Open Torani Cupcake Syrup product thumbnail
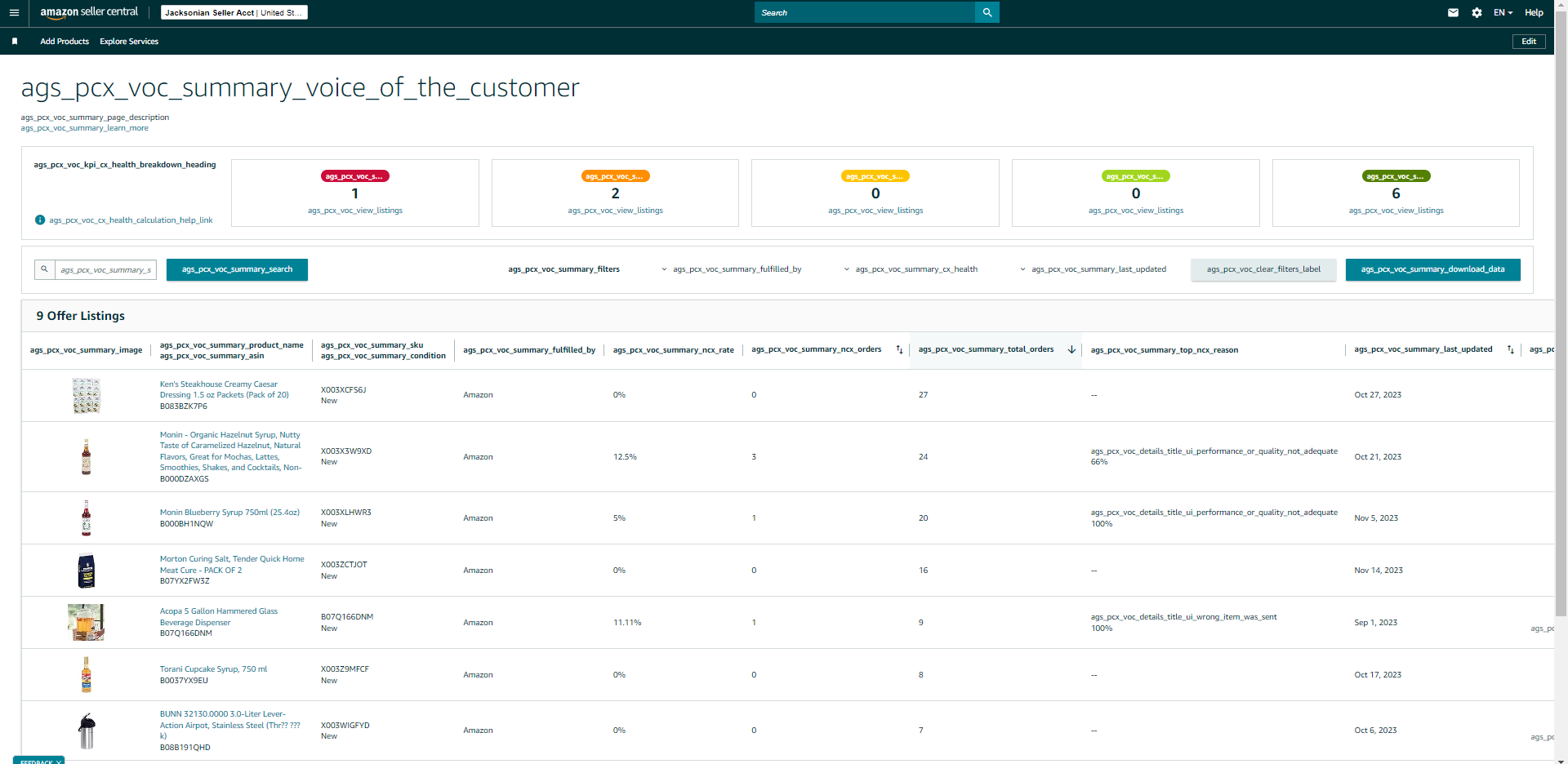The height and width of the screenshot is (764, 1568). (x=86, y=675)
